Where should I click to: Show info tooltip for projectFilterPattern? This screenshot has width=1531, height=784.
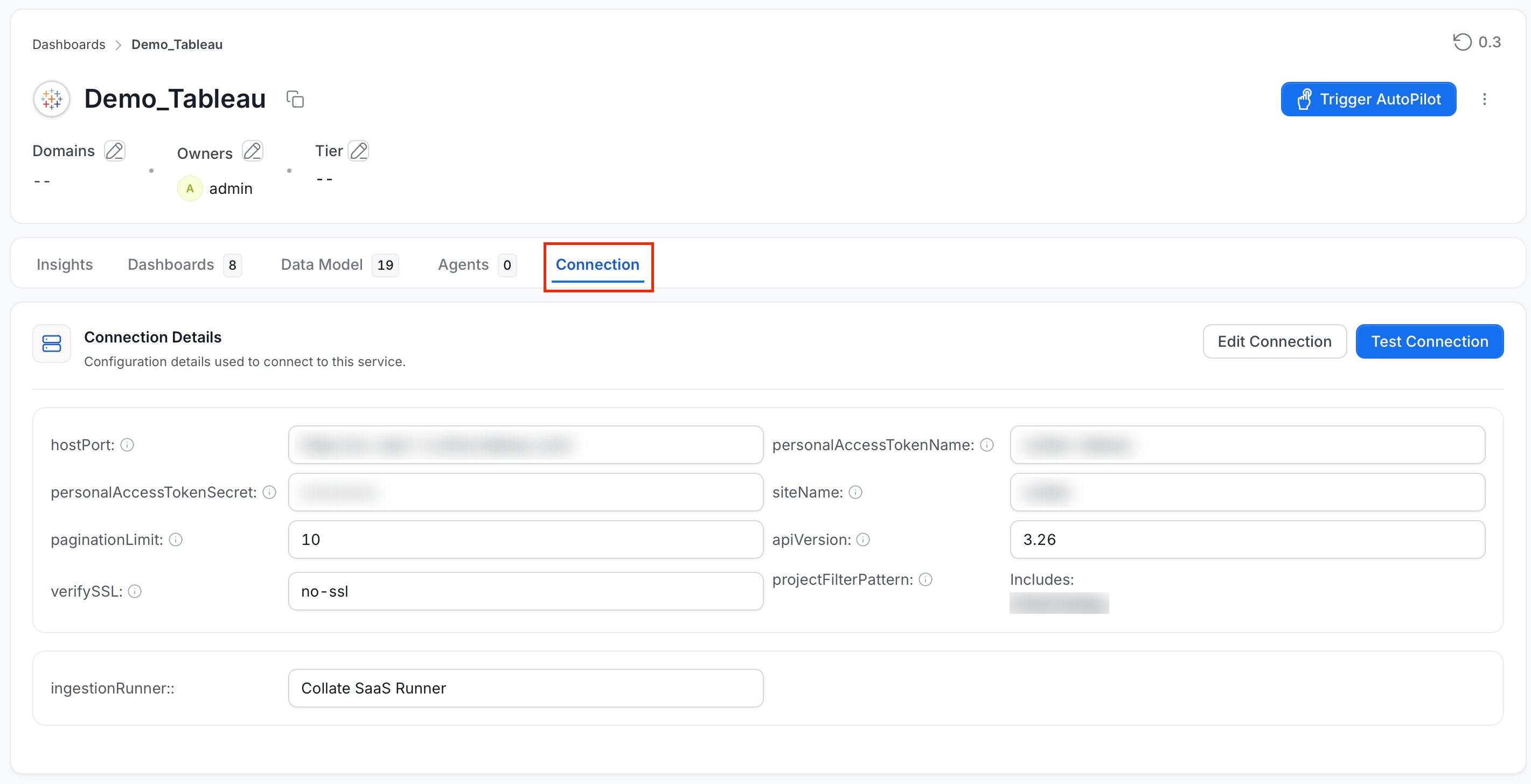point(925,580)
